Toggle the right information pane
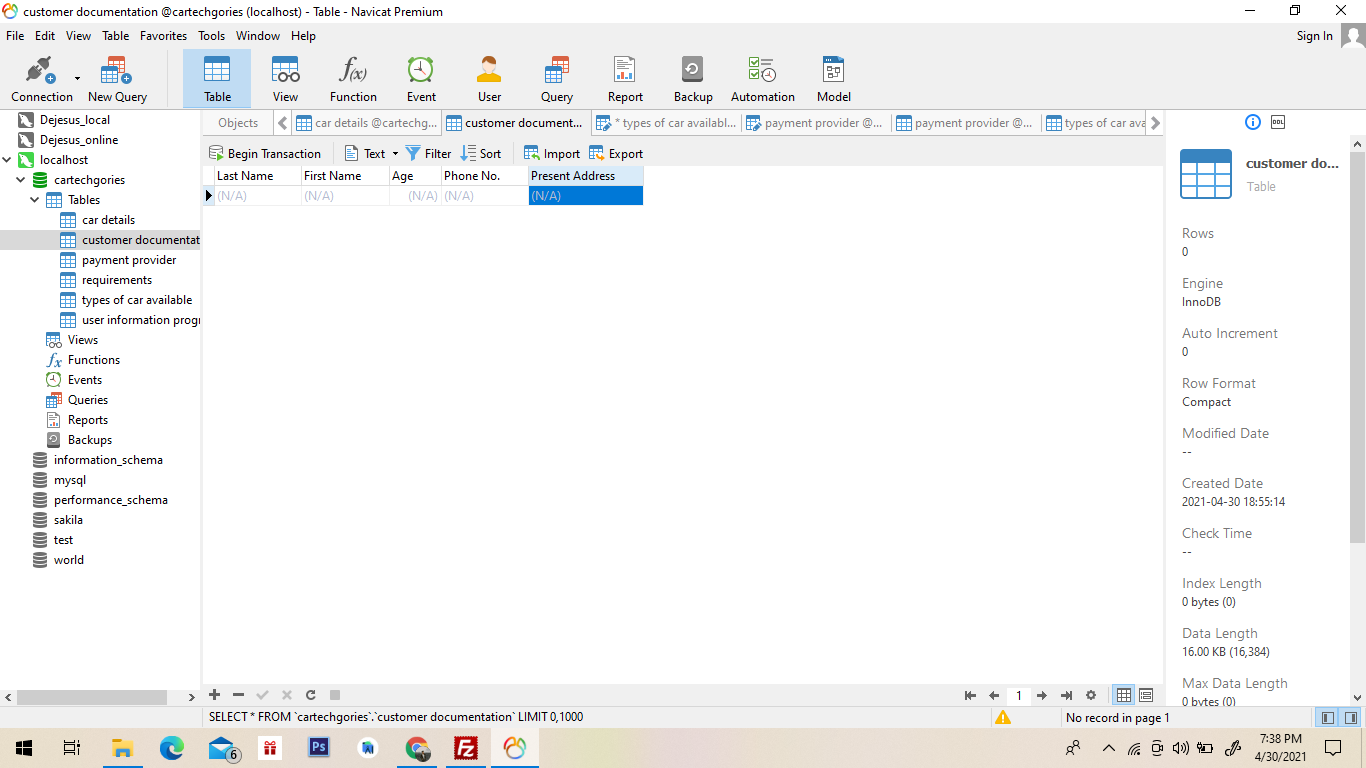This screenshot has height=768, width=1366. pyautogui.click(x=1351, y=717)
